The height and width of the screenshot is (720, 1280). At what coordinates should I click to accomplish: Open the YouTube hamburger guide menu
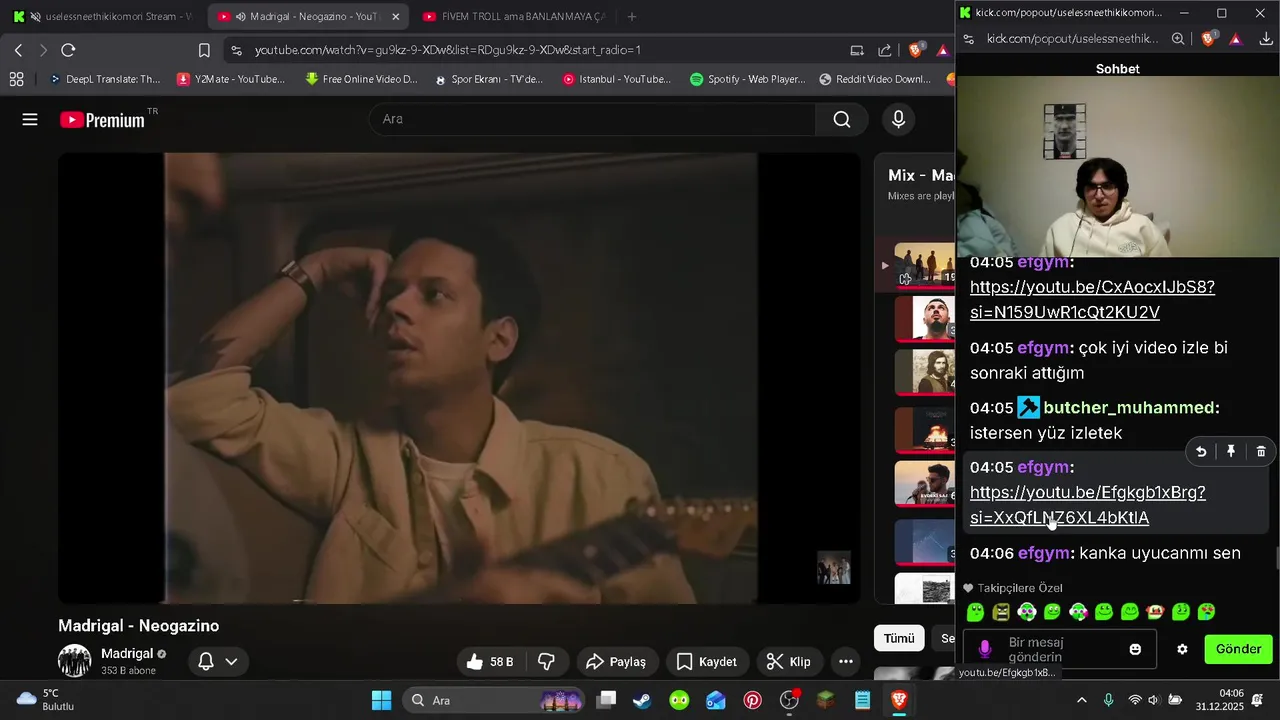[x=30, y=120]
